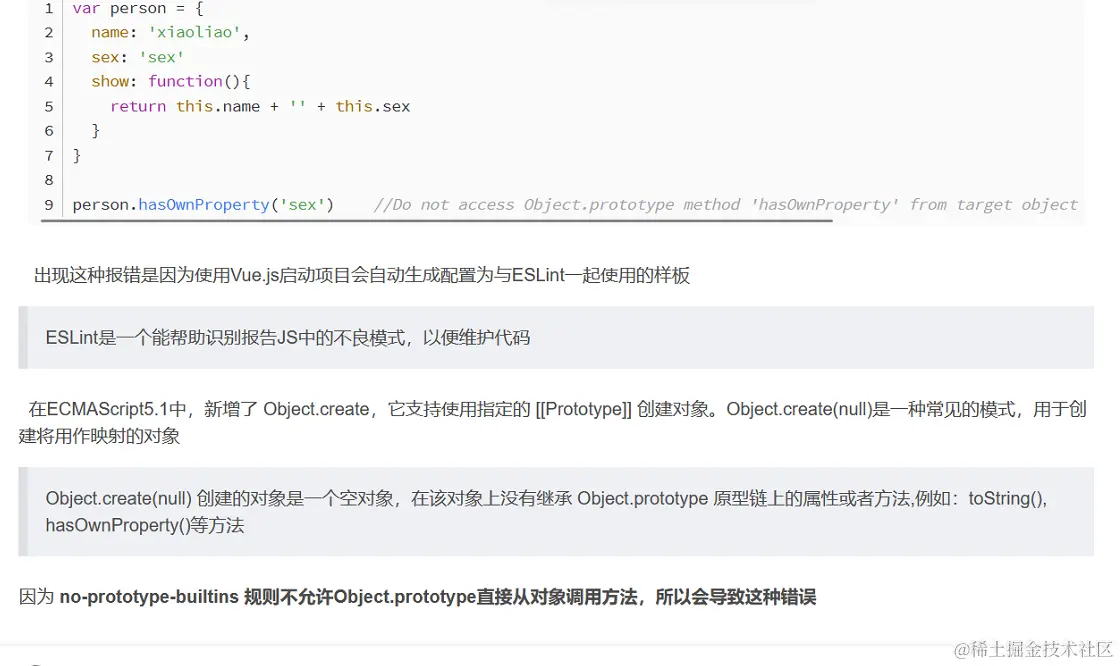Image resolution: width=1120 pixels, height=666 pixels.
Task: Click the return statement on line 5
Action: [138, 106]
